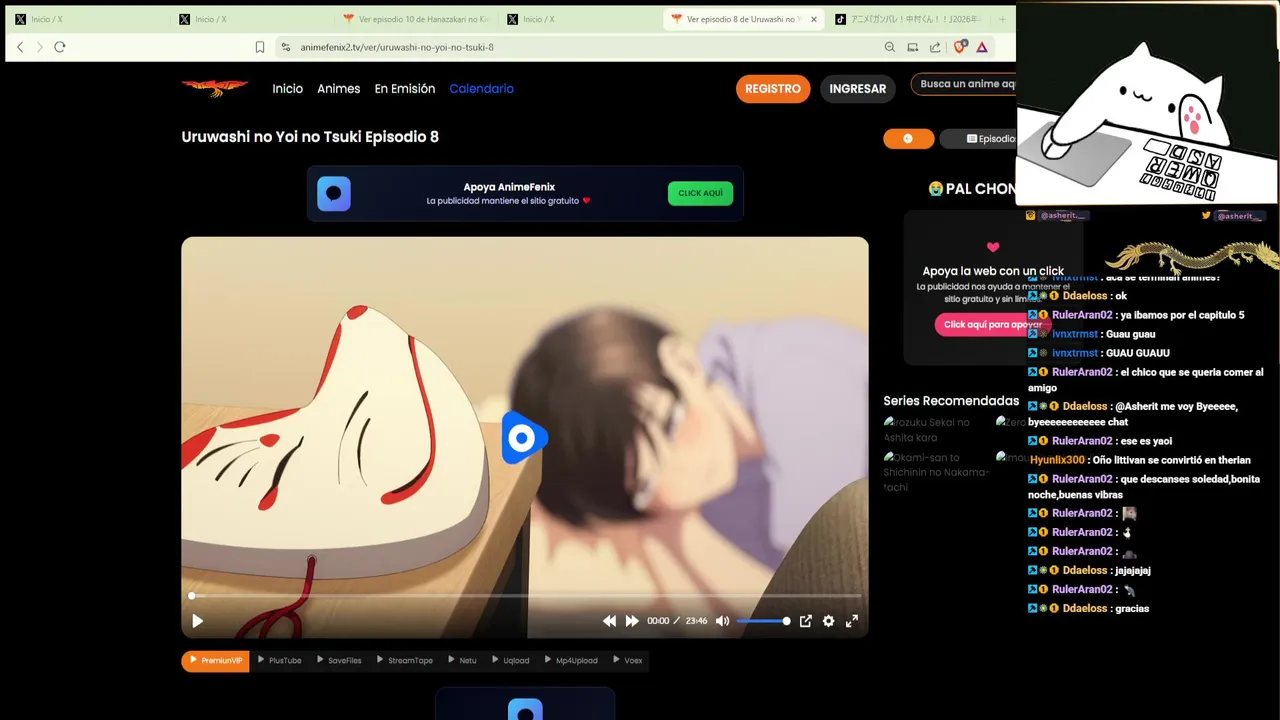The height and width of the screenshot is (720, 1280).
Task: Switch to the PlusTube server
Action: [279, 660]
